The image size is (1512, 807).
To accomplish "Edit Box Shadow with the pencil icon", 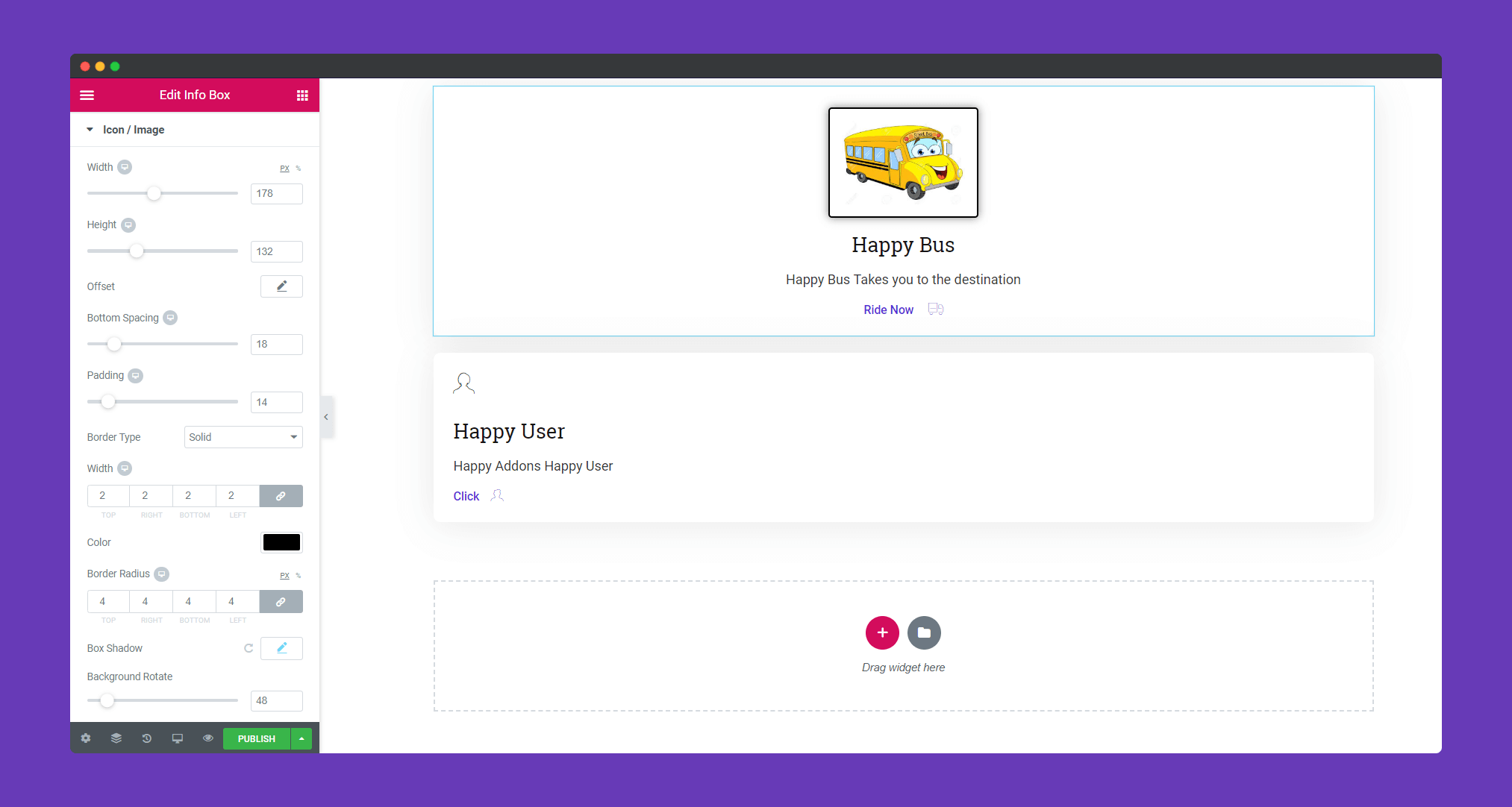I will 281,648.
